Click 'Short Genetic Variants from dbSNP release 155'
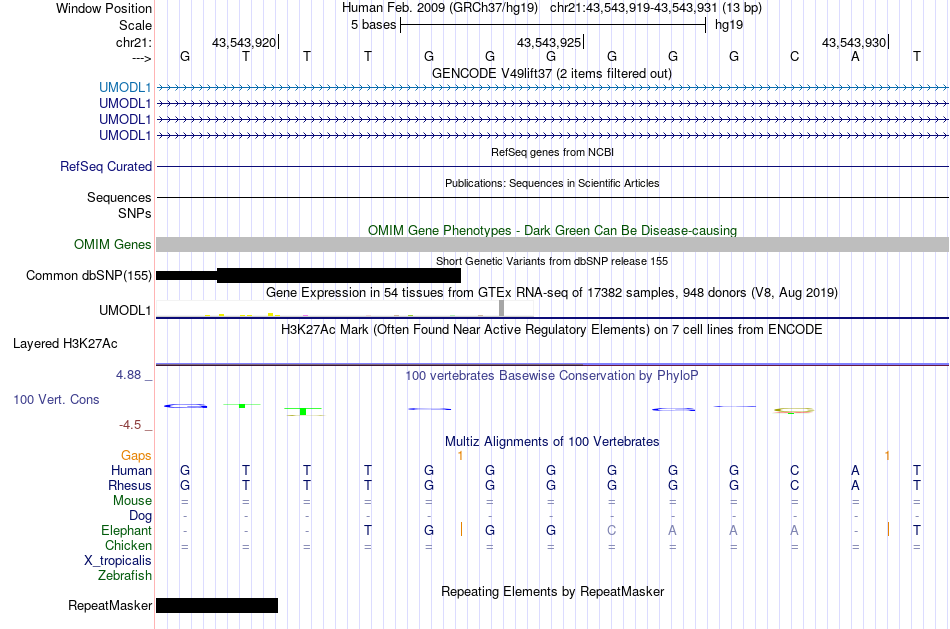This screenshot has height=629, width=950. tap(552, 261)
